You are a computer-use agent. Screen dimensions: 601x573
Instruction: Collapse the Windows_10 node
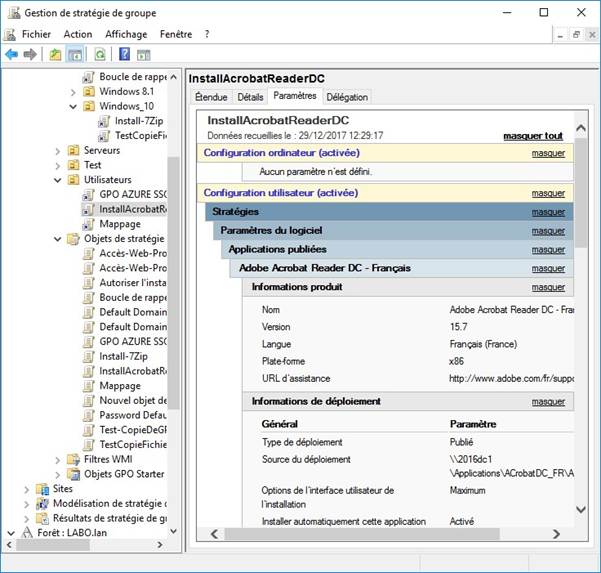click(73, 107)
